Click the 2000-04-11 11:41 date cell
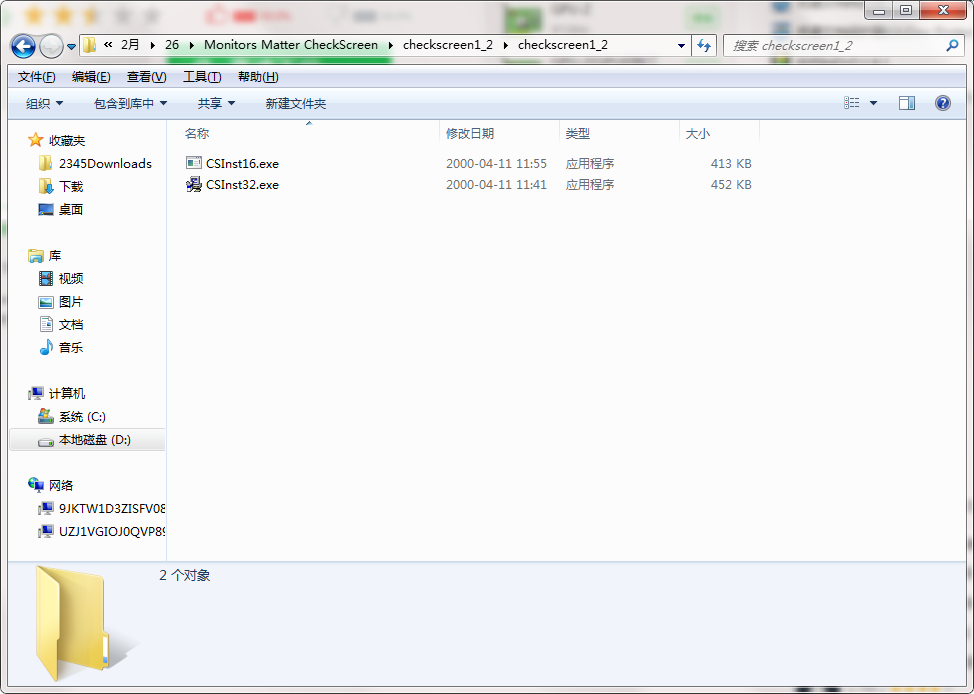The width and height of the screenshot is (974, 694). (x=496, y=185)
